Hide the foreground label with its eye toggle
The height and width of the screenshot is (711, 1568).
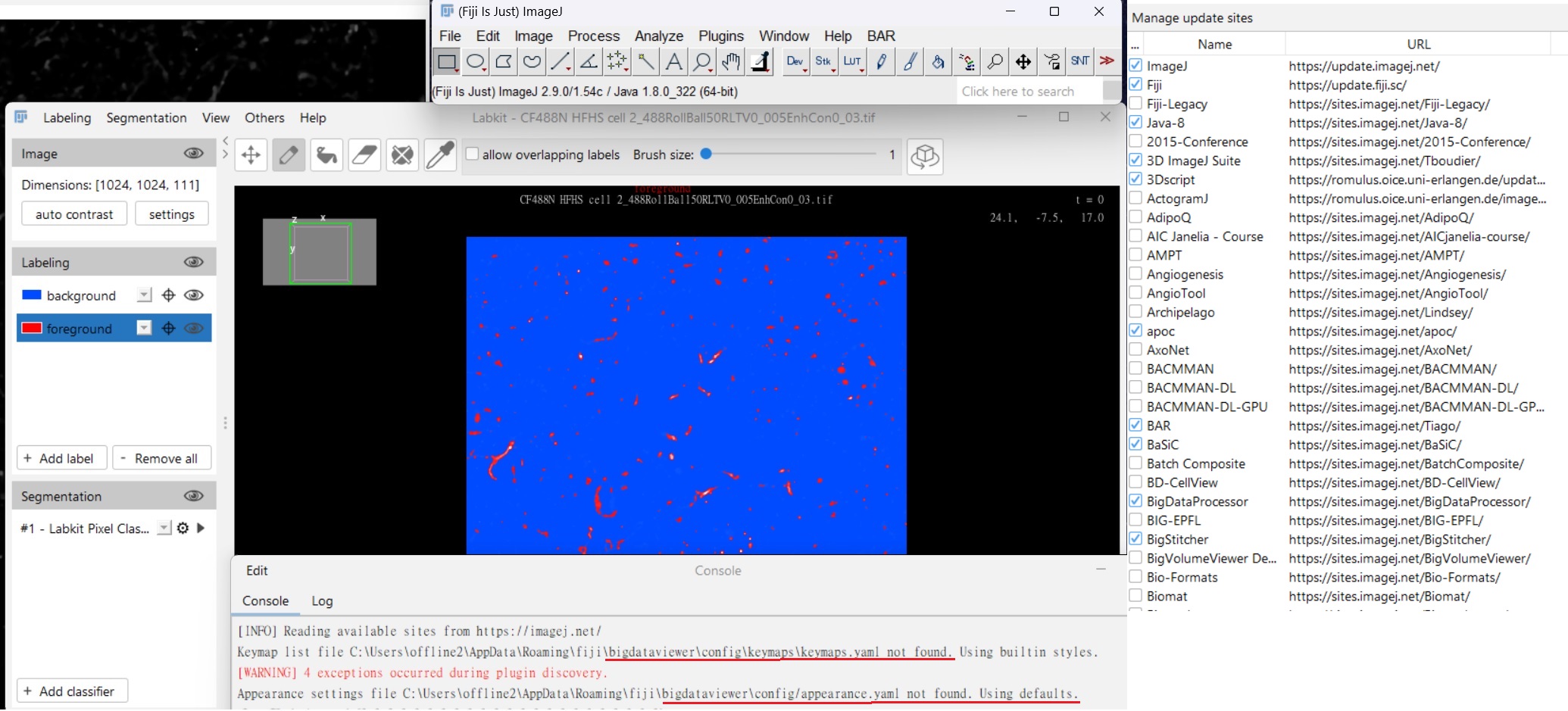194,328
